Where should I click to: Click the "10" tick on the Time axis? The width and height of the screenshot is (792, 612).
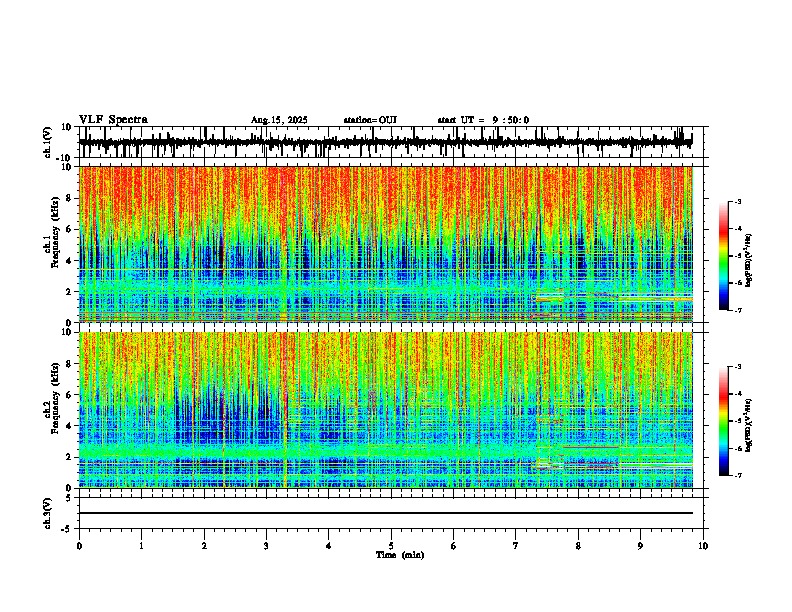[x=703, y=546]
